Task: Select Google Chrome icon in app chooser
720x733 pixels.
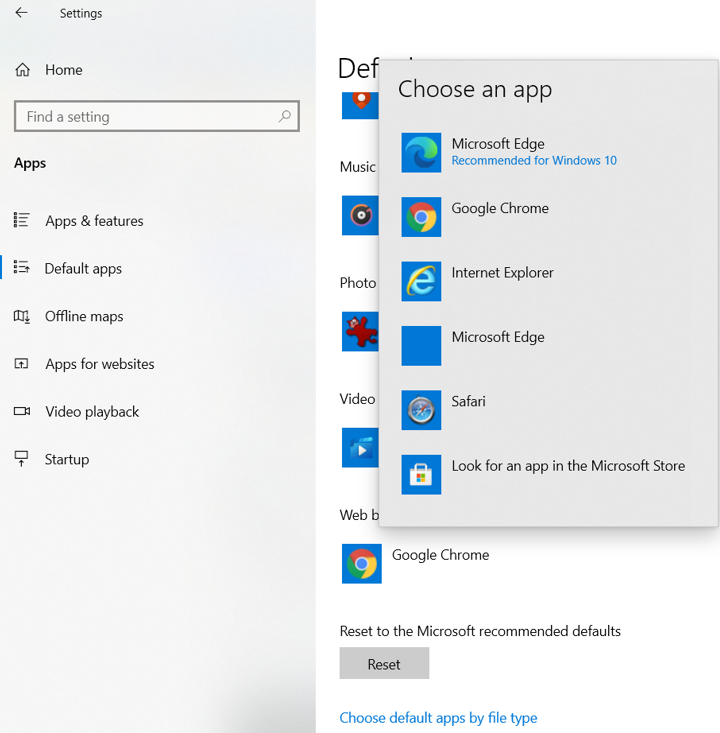Action: [421, 217]
